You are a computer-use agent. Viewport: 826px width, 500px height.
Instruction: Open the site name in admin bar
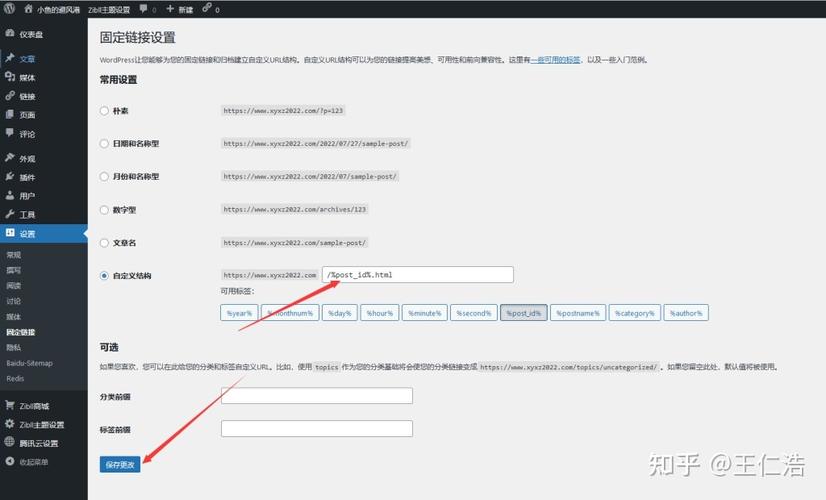tap(58, 9)
